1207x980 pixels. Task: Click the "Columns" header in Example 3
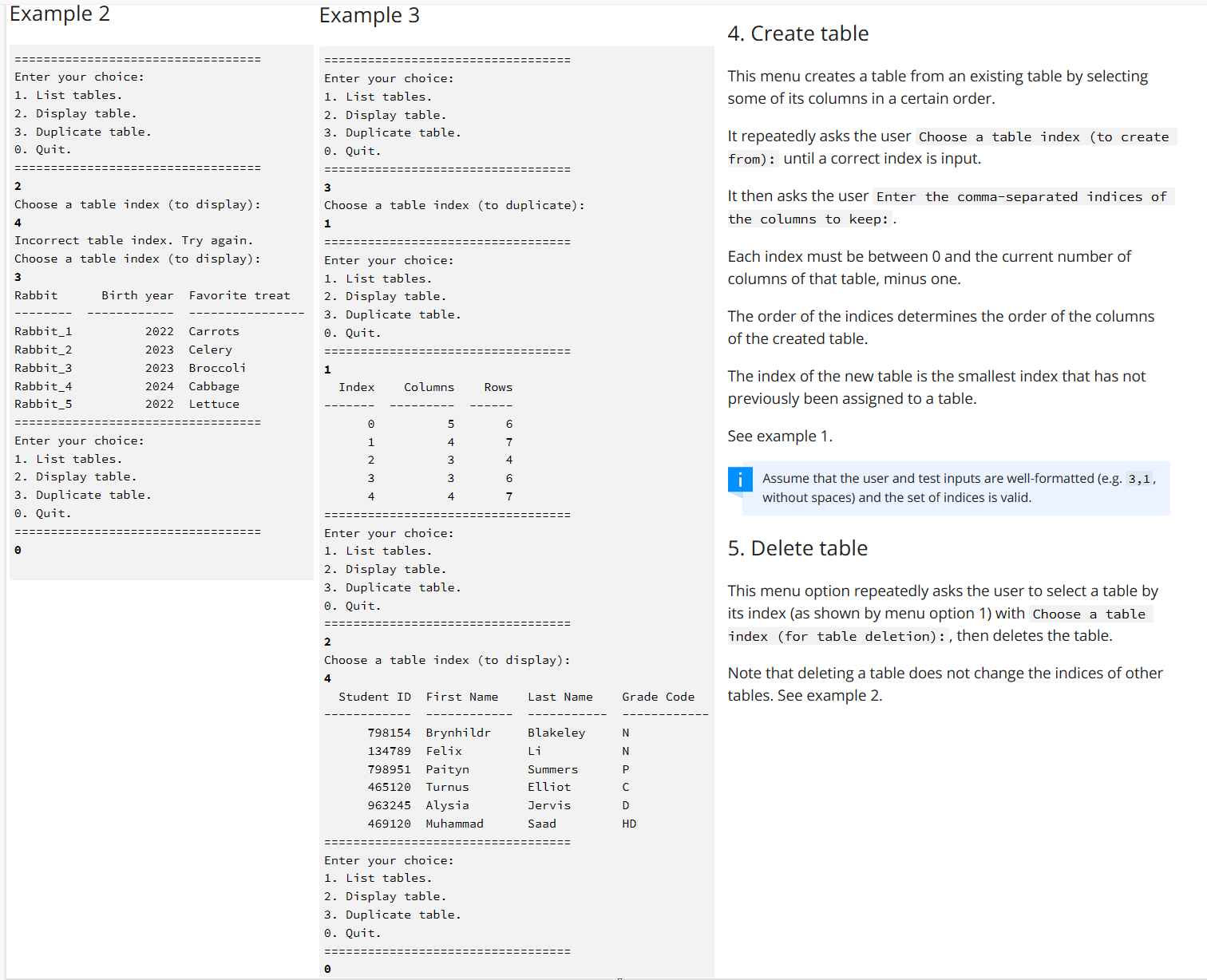tap(429, 387)
